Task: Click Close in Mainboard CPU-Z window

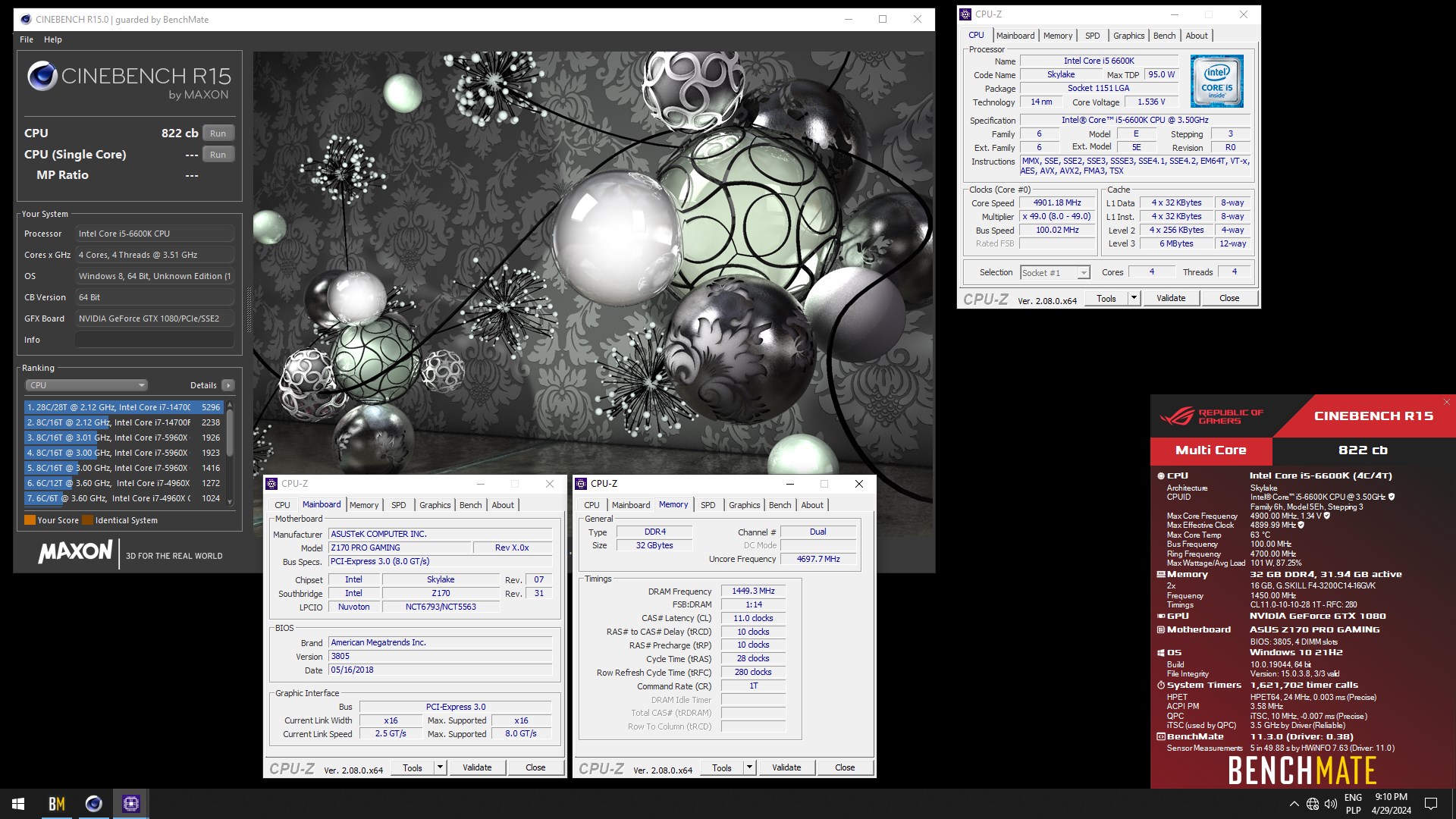Action: point(535,767)
